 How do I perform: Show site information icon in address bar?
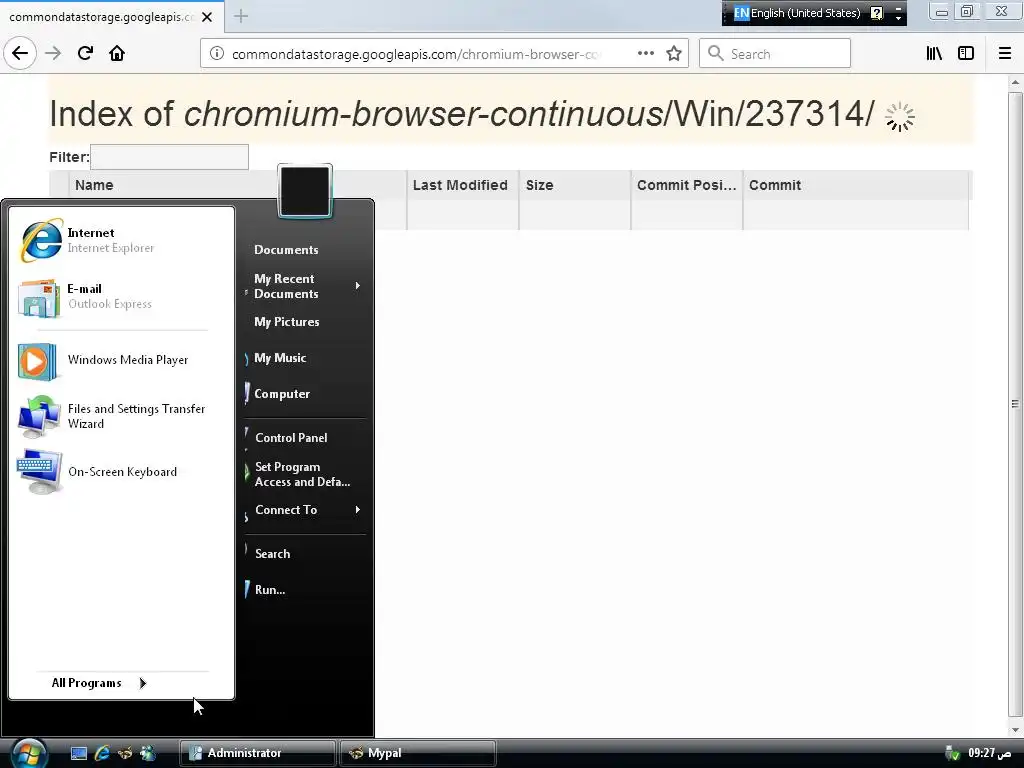pos(216,54)
